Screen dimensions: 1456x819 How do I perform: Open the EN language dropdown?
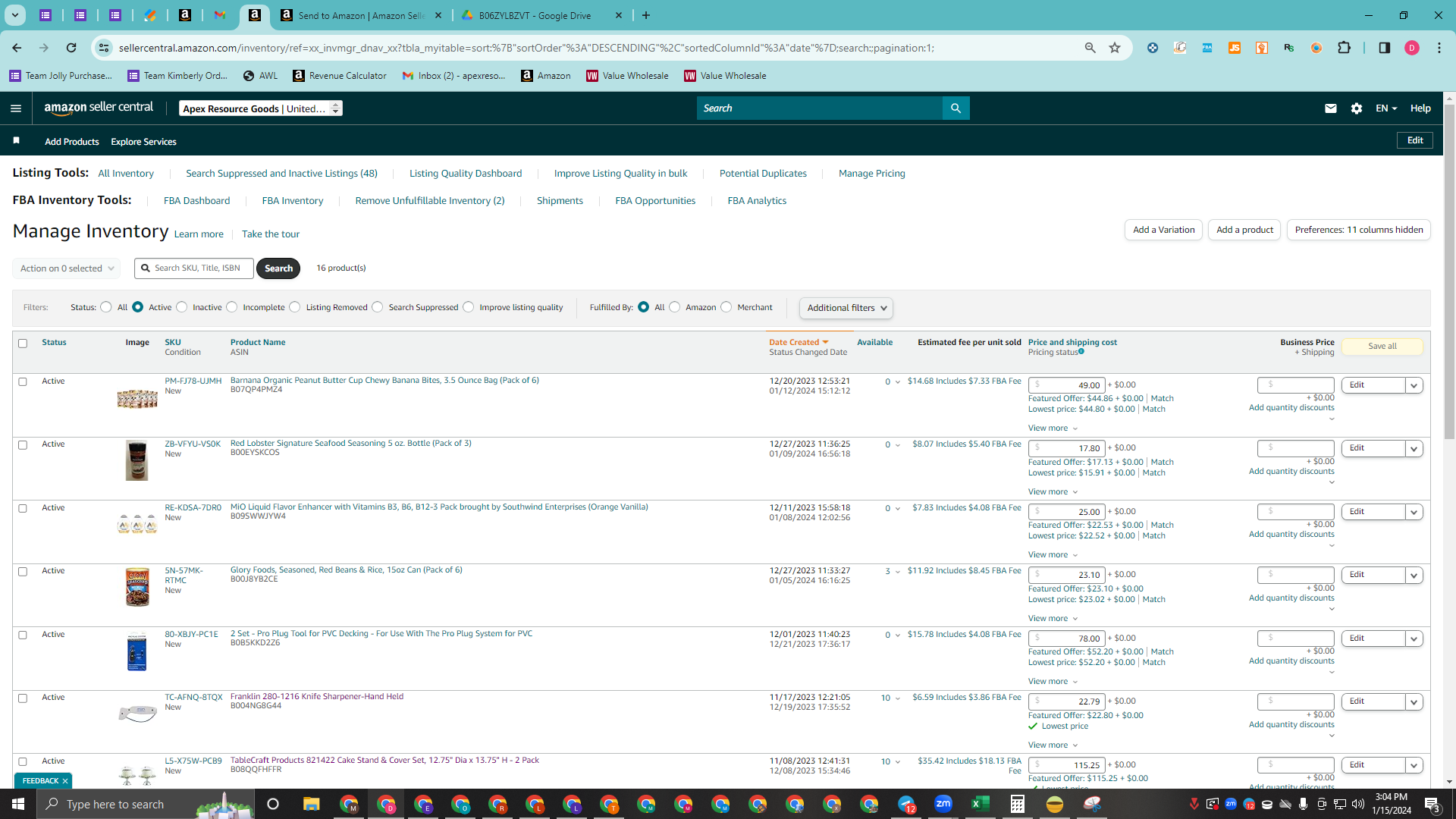coord(1386,108)
